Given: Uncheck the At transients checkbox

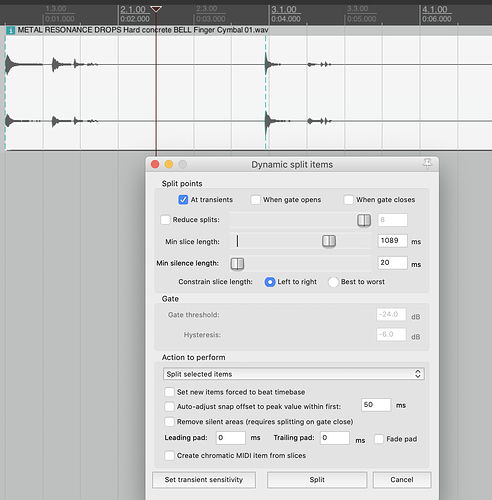Looking at the screenshot, I should [x=183, y=200].
